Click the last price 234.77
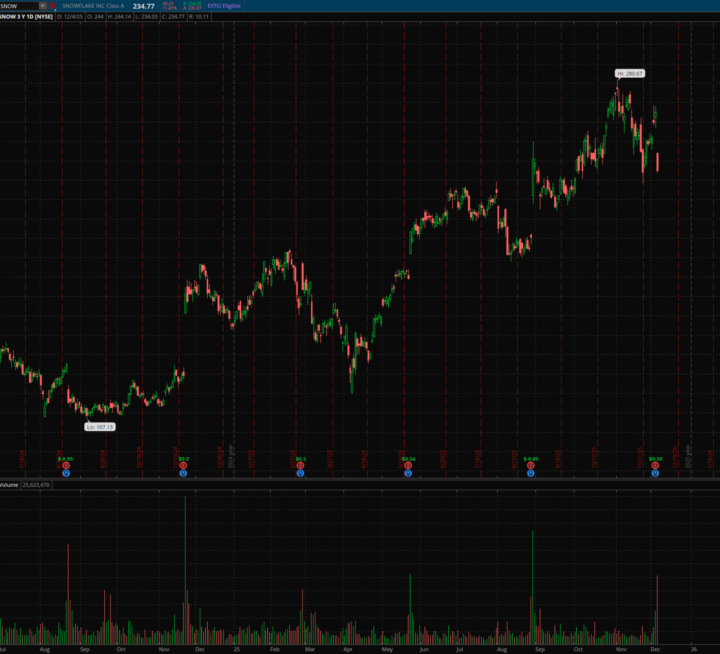Screen dimensions: 720x654 [x=143, y=6]
